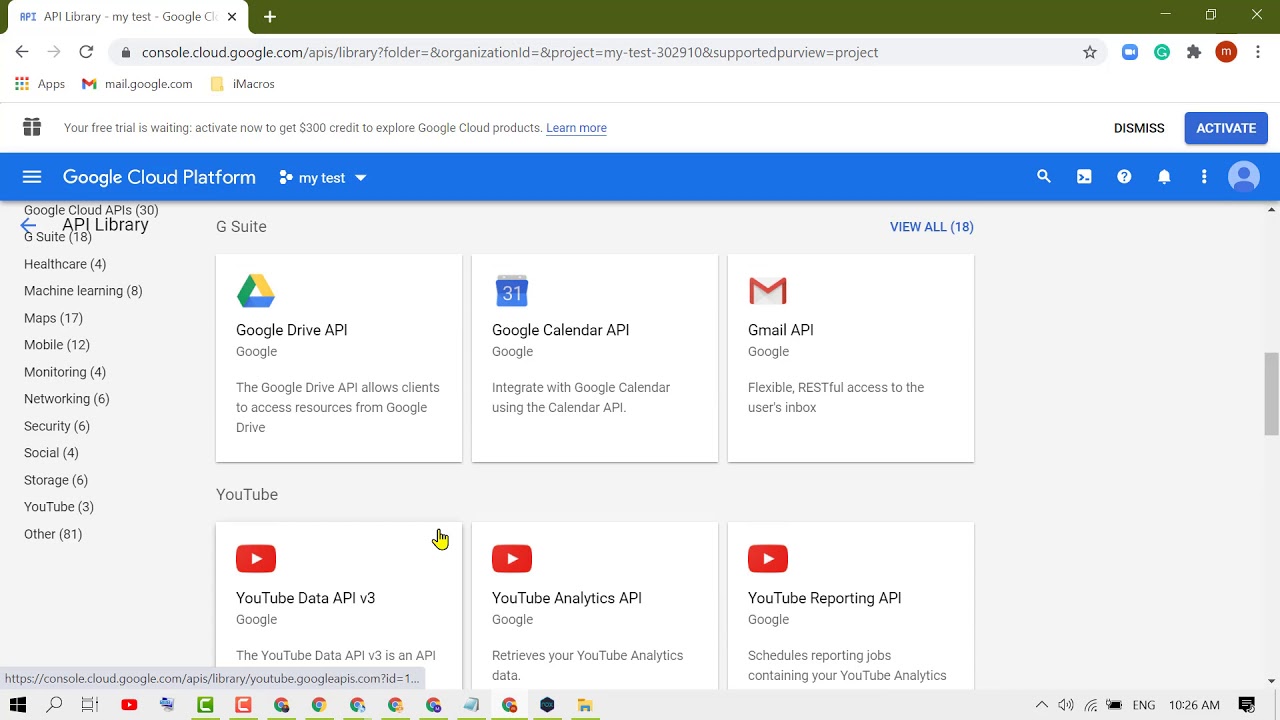Open File Explorer from the taskbar
The image size is (1280, 720).
[585, 705]
